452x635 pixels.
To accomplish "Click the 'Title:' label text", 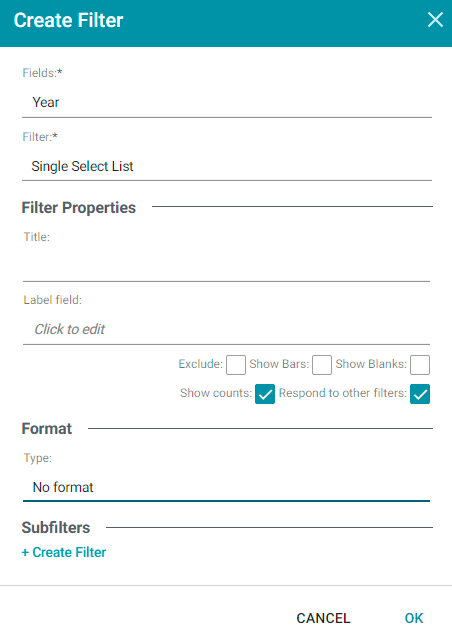I will (37, 237).
